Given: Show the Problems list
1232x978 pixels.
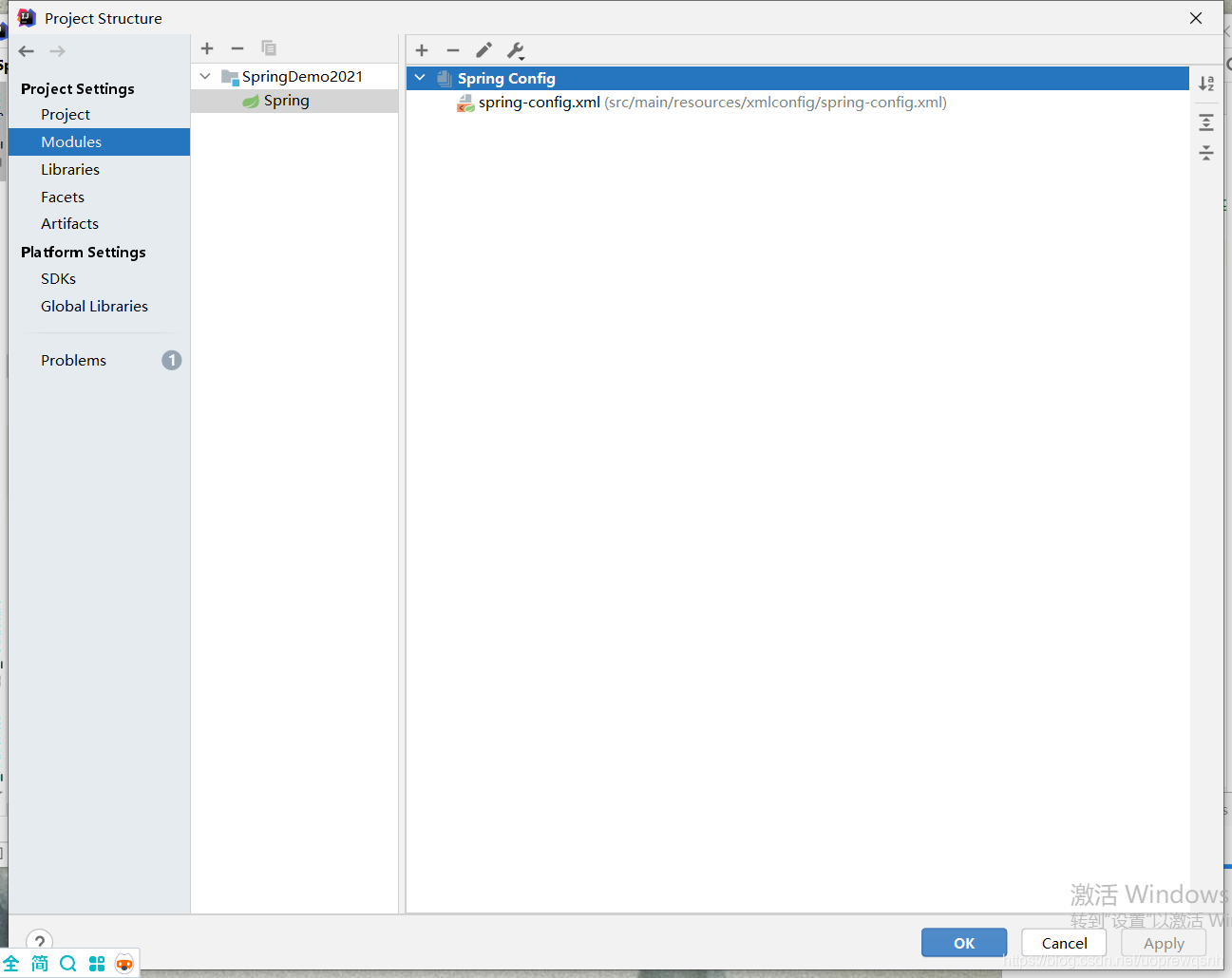Looking at the screenshot, I should click(73, 360).
